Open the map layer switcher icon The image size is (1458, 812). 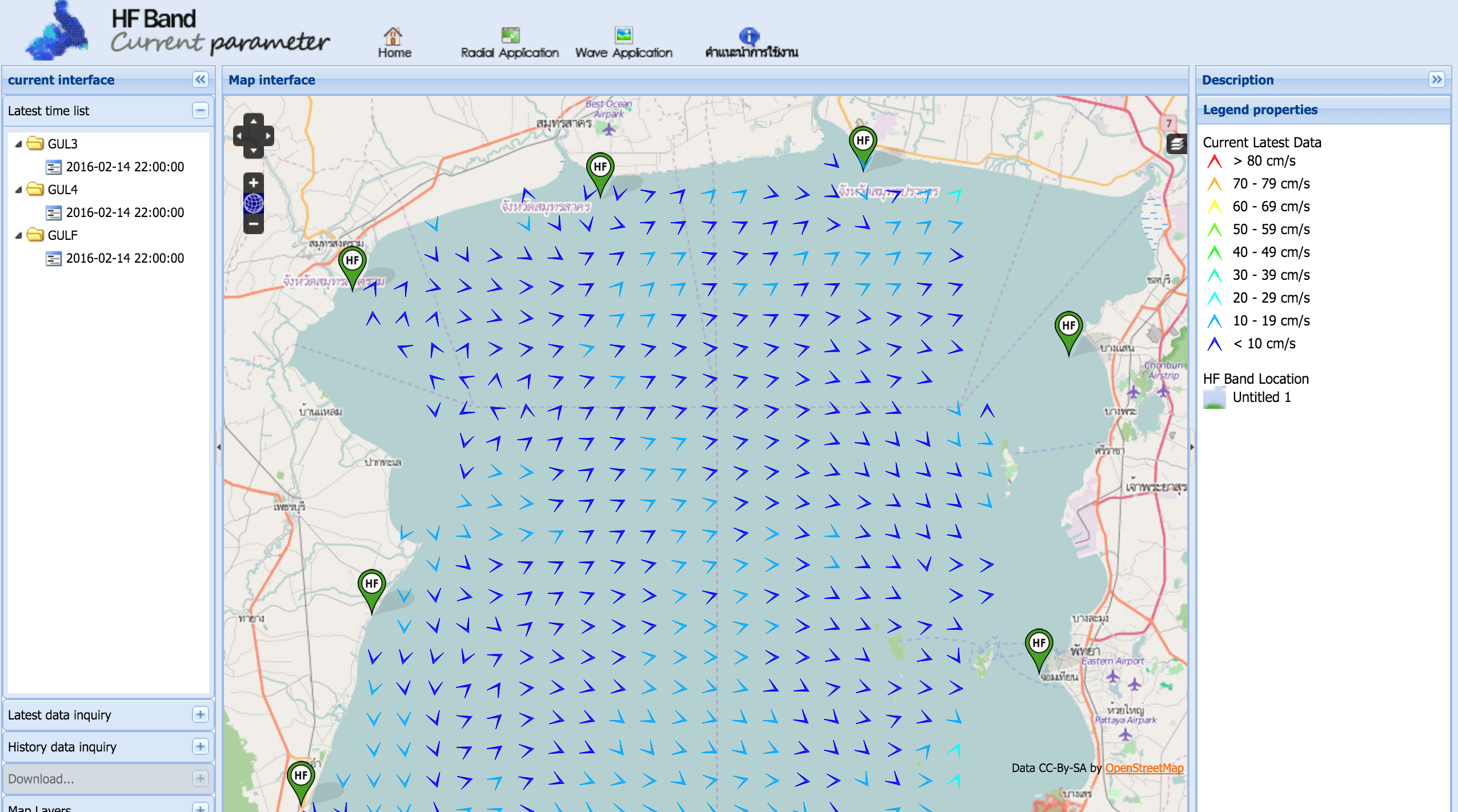click(x=1176, y=144)
